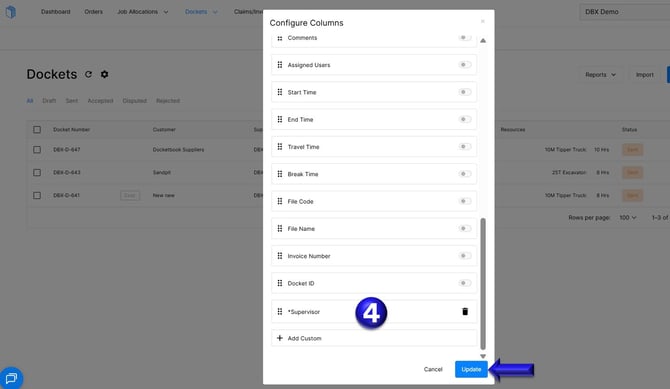Cancel the Configure Columns dialog
The image size is (670, 389).
point(433,369)
